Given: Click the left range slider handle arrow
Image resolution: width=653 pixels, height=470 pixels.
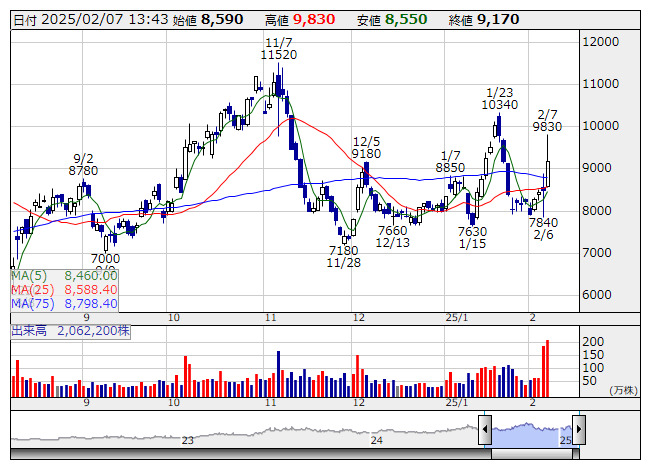Looking at the screenshot, I should point(485,429).
